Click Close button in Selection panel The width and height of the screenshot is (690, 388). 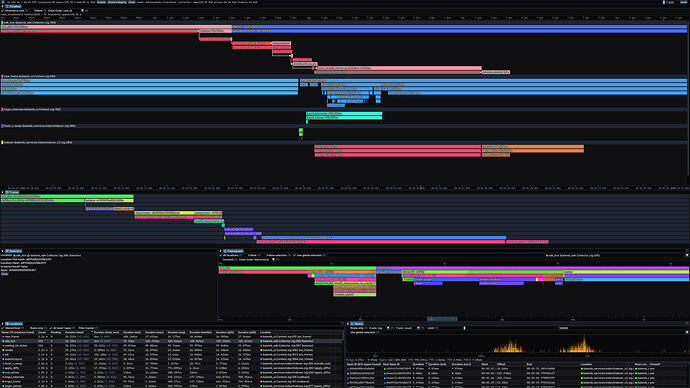[x=4, y=274]
